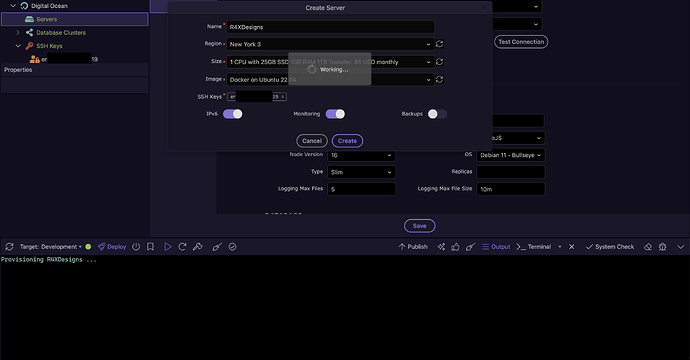Click the Replicas input field
Screen dimensions: 690x360
click(x=510, y=172)
